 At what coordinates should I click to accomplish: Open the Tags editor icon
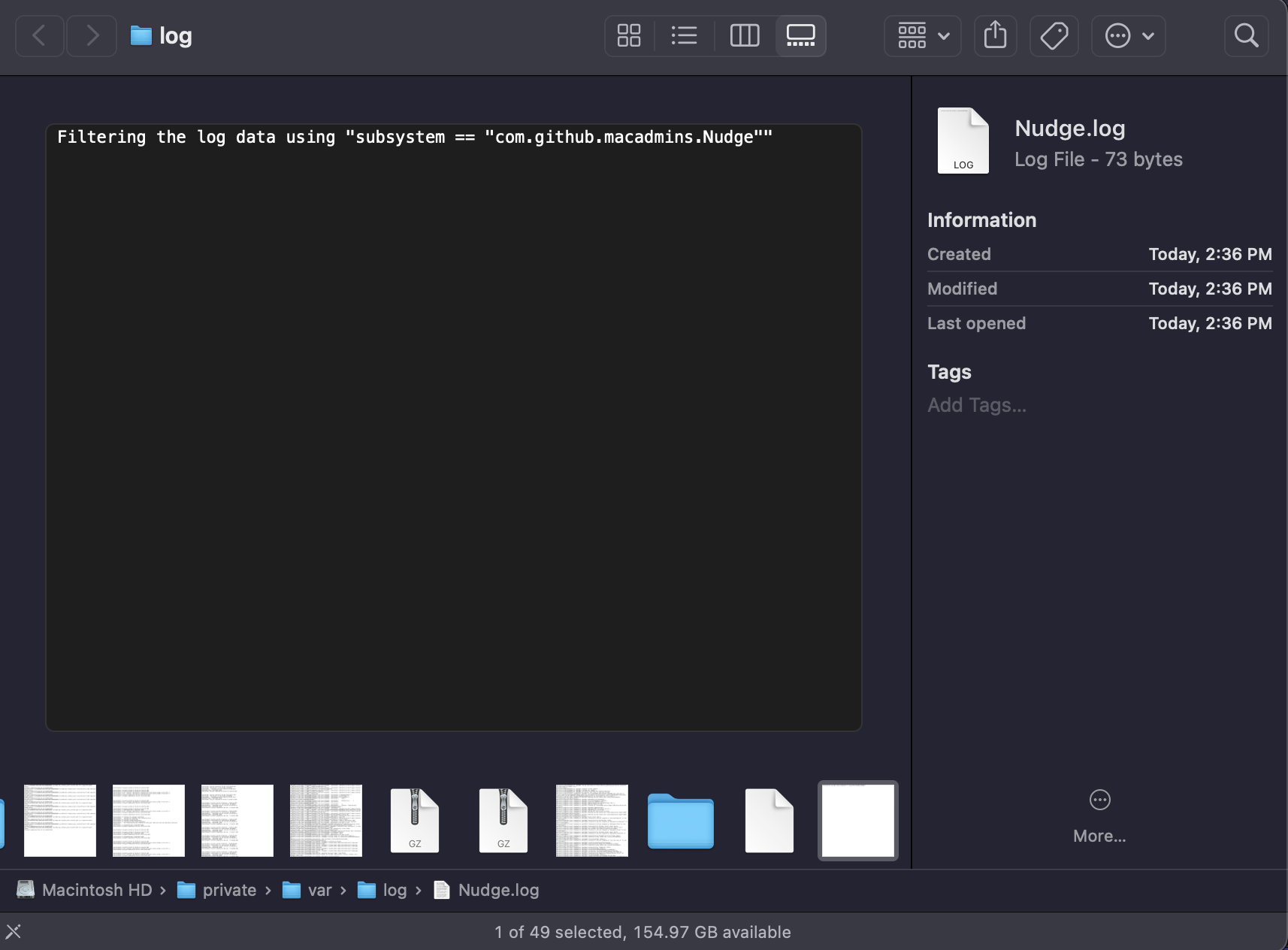[1054, 35]
